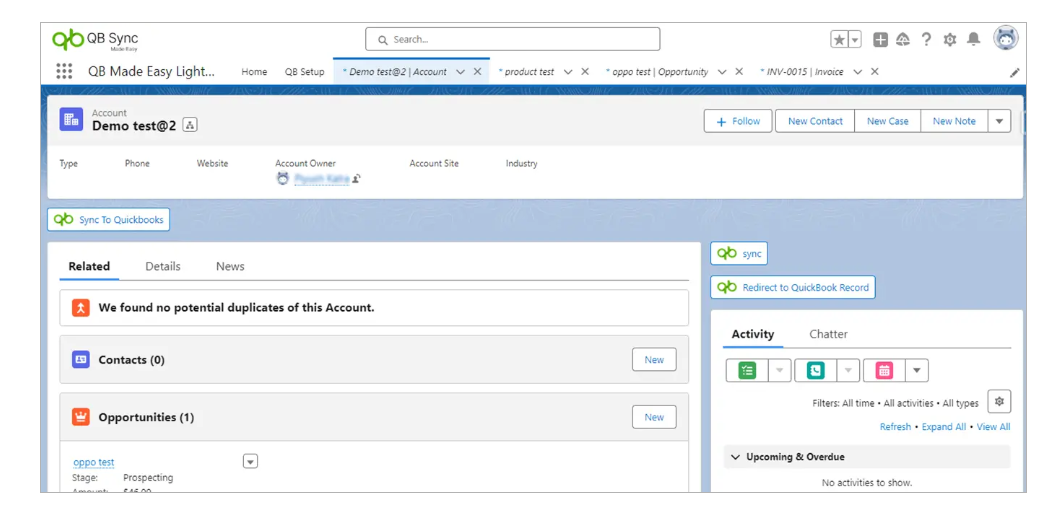Open Log a Call dropdown arrow
The height and width of the screenshot is (525, 1063).
pyautogui.click(x=849, y=370)
